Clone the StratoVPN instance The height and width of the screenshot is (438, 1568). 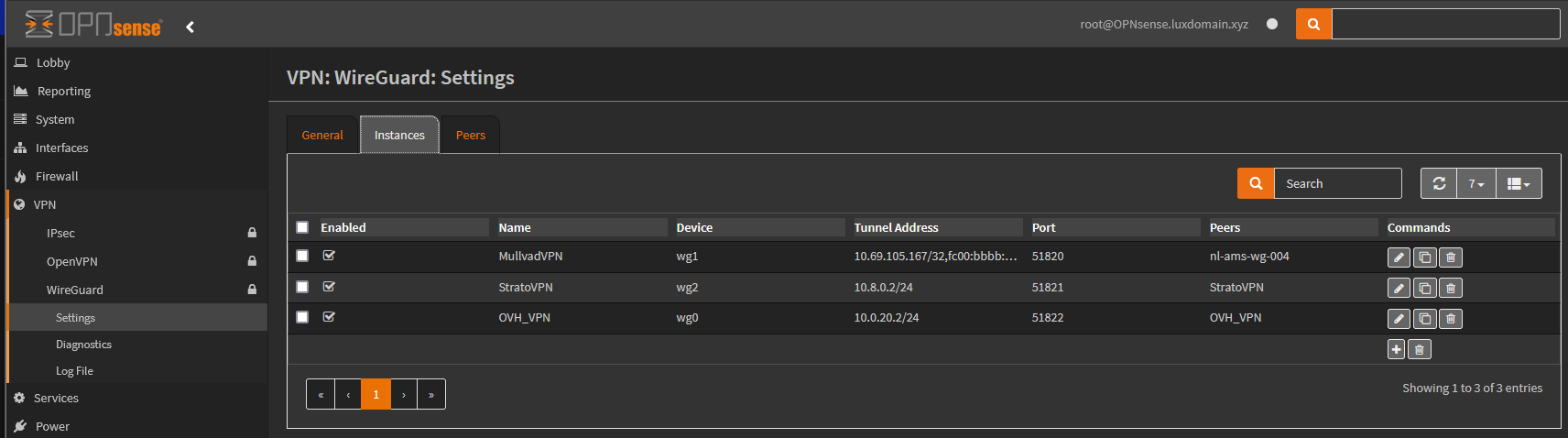click(1424, 289)
